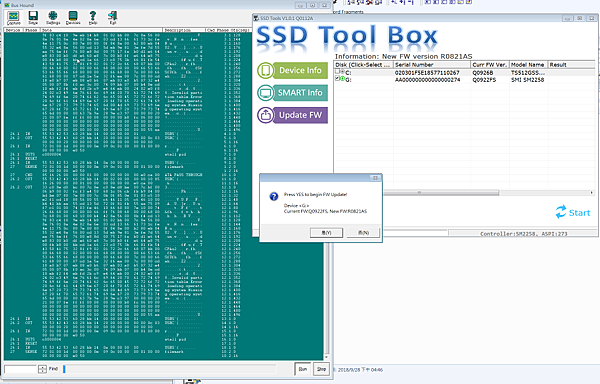Click firmware version Q0926B cell
The width and height of the screenshot is (600, 384).
[483, 73]
